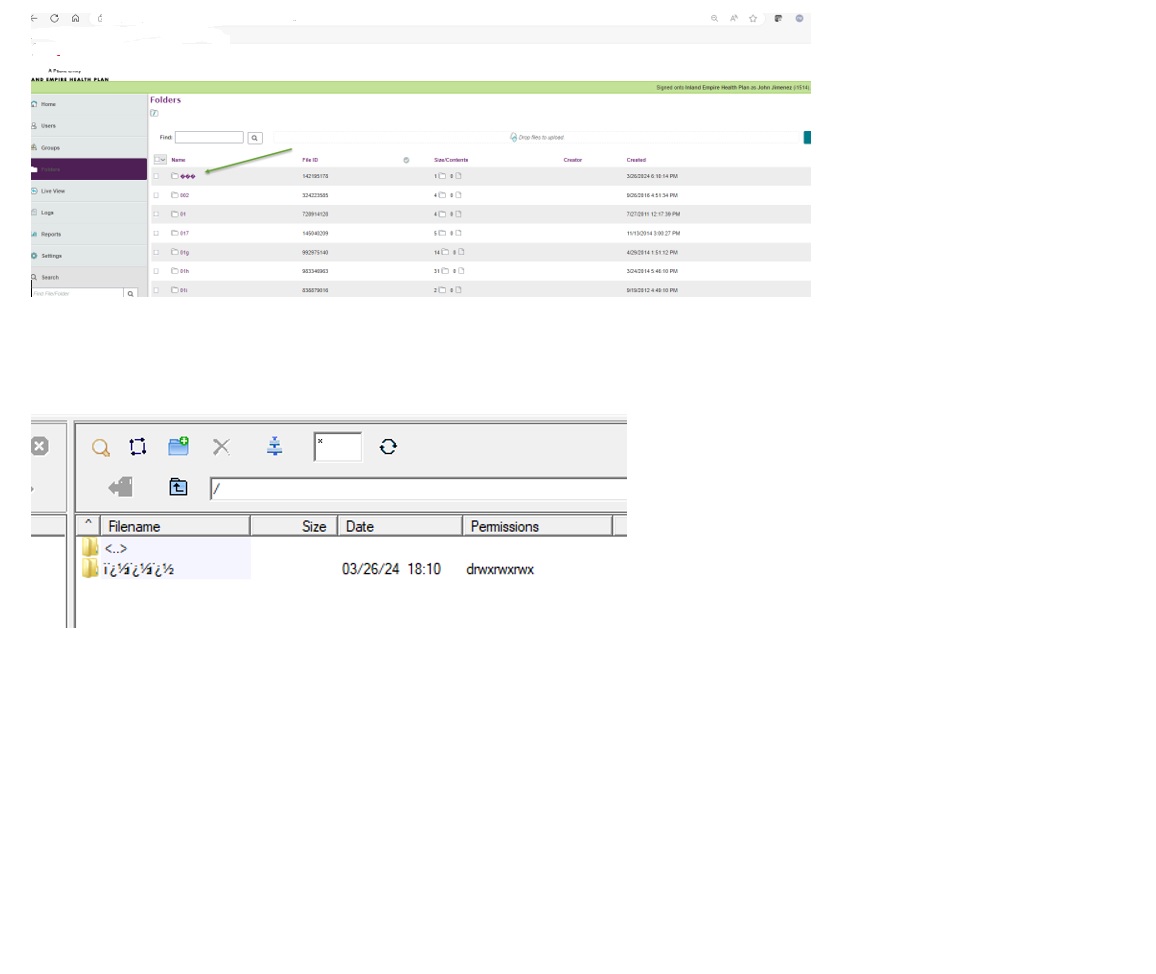Click created date 7/27/2011 12:17:39 PM

coord(653,214)
